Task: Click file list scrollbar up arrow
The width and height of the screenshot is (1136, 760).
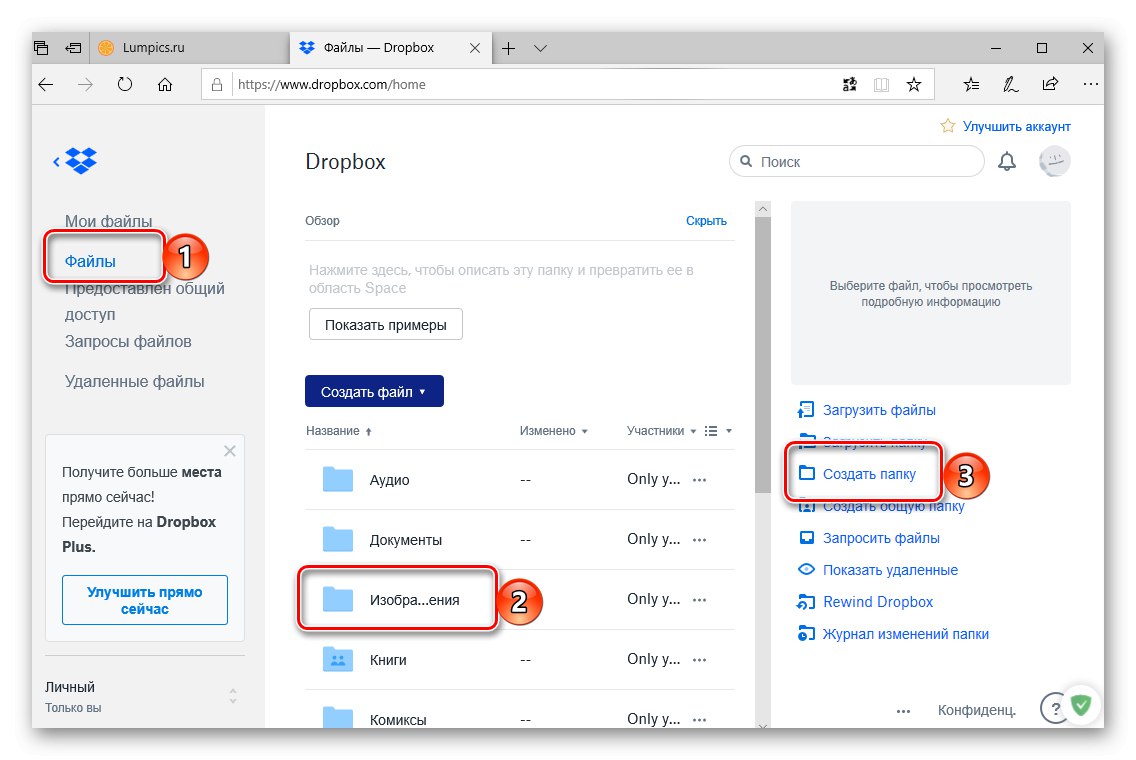Action: (762, 209)
